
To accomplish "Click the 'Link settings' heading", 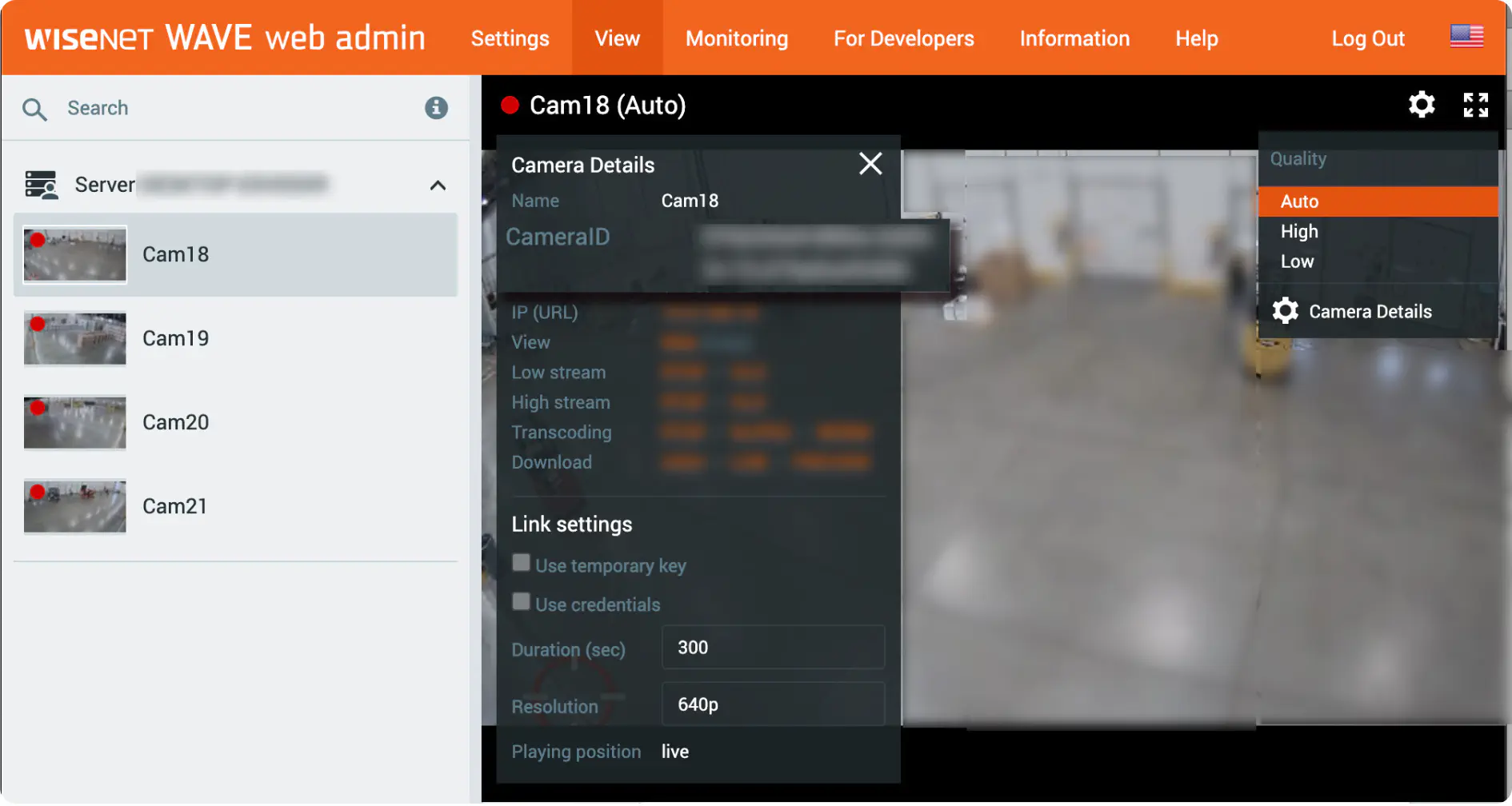I will (572, 525).
